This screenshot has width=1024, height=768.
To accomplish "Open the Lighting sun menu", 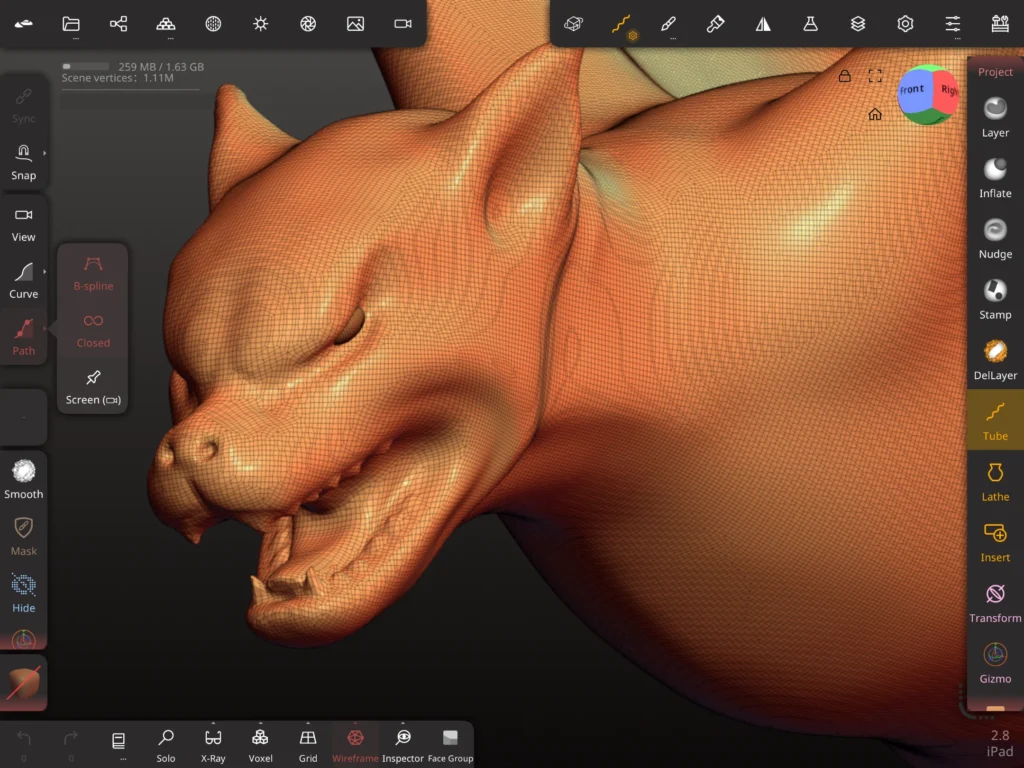I will [261, 24].
